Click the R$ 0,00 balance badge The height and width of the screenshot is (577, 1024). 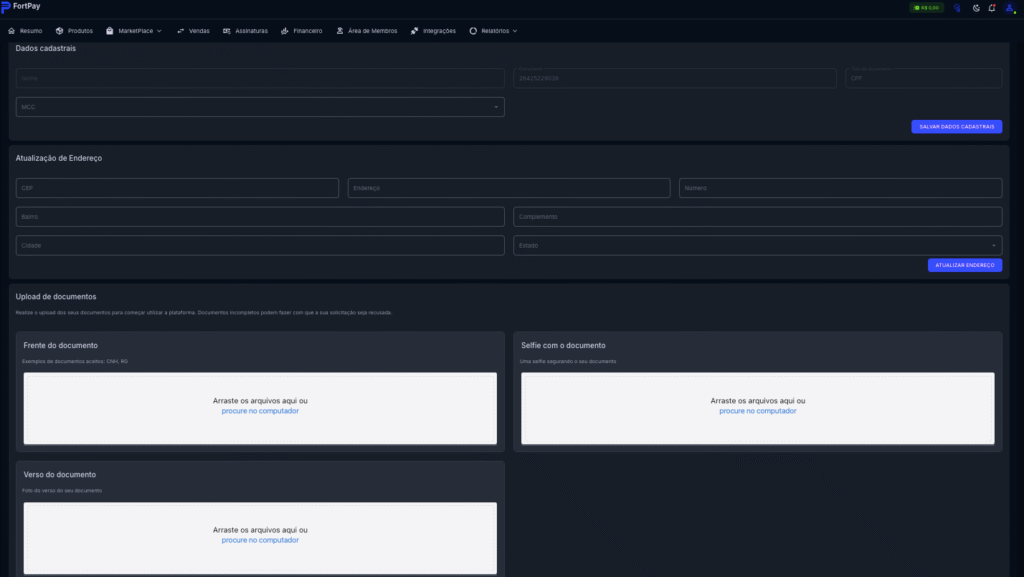click(x=926, y=8)
